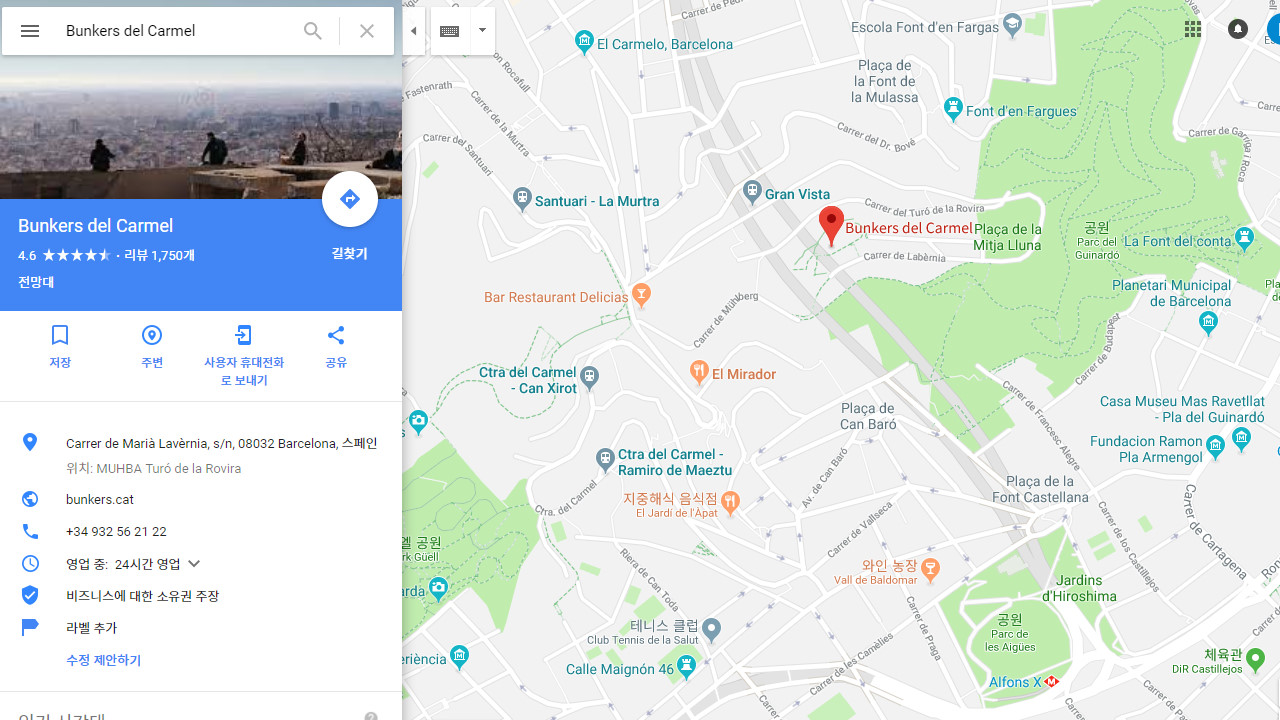Viewport: 1280px width, 720px height.
Task: Send place to phone icon
Action: coord(244,335)
